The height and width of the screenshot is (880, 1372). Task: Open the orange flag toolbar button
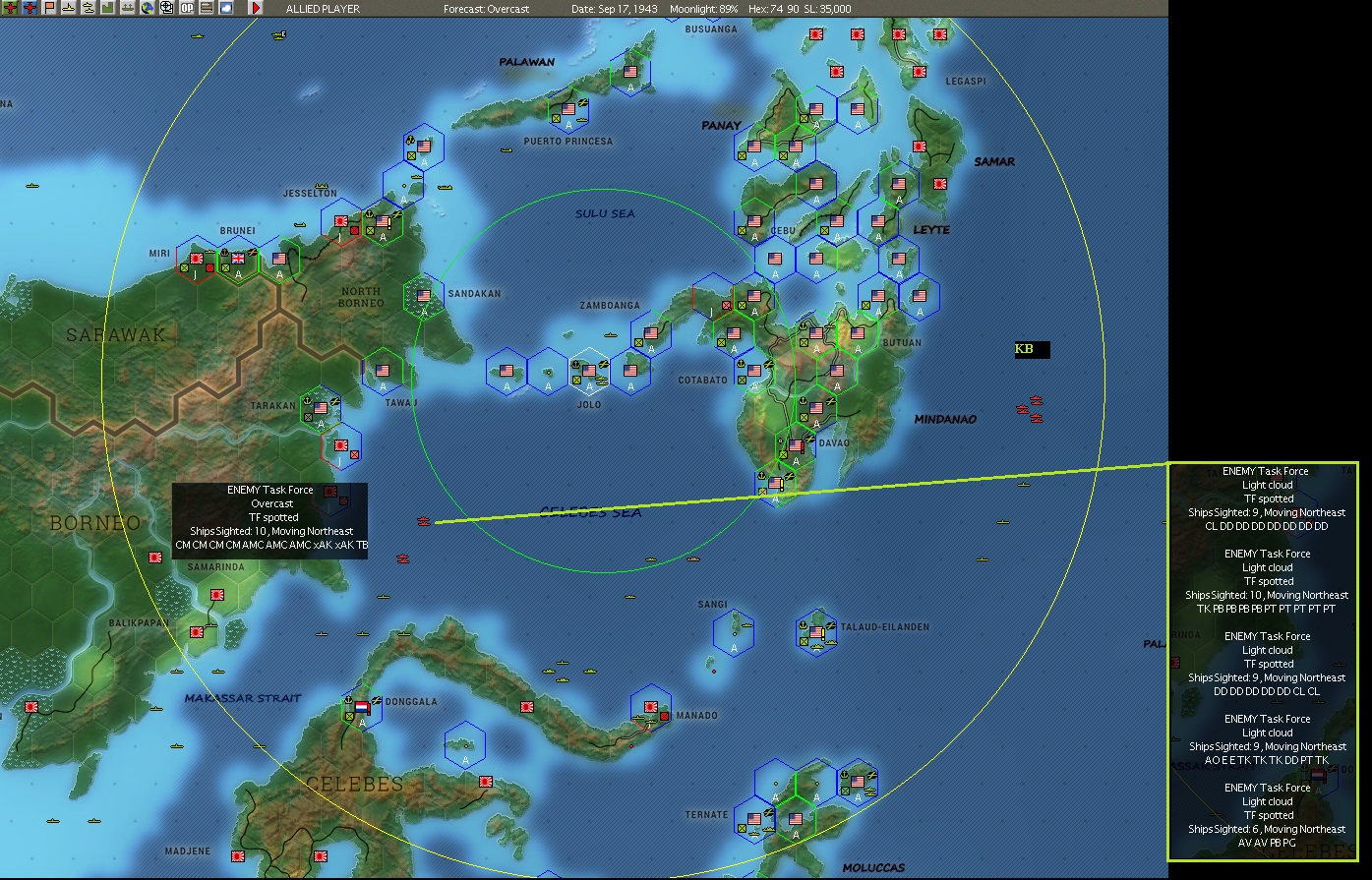[49, 8]
